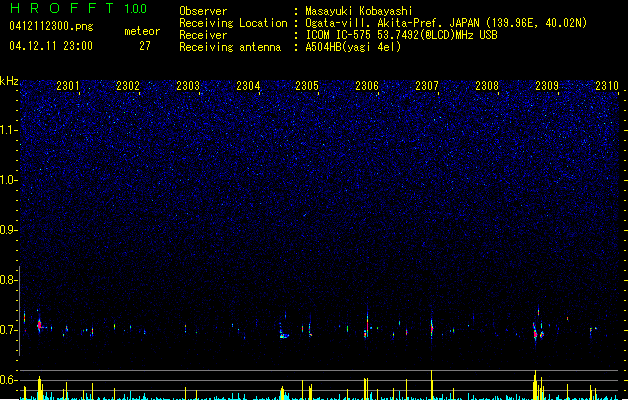The height and width of the screenshot is (400, 629).
Task: Click the 2304 time marker
Action: pos(248,86)
